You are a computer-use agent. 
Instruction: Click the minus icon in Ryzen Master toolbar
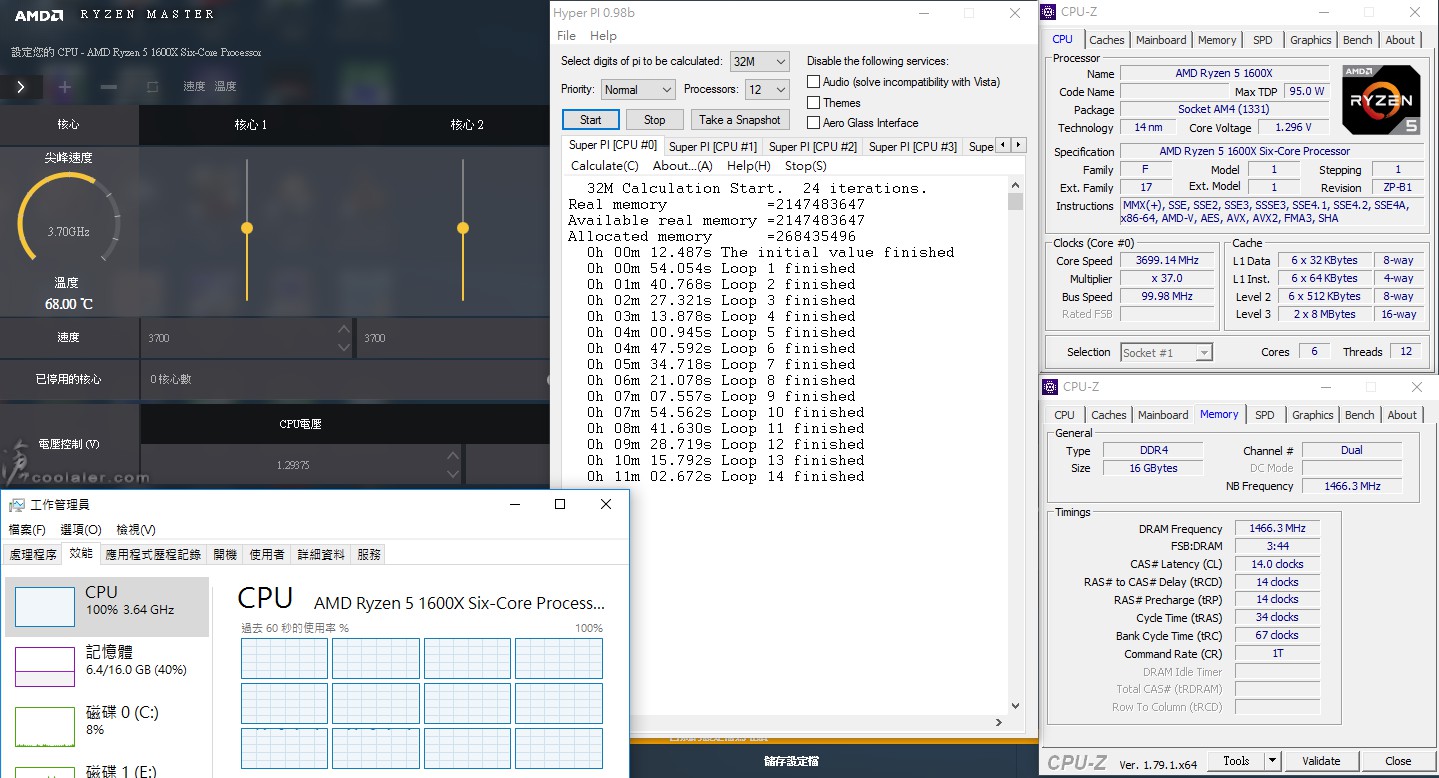pos(109,87)
